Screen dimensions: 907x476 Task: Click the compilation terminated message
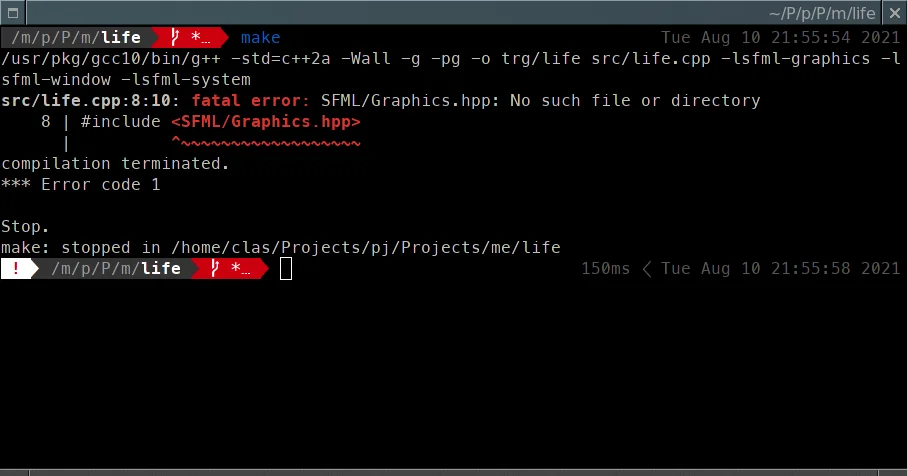(115, 164)
